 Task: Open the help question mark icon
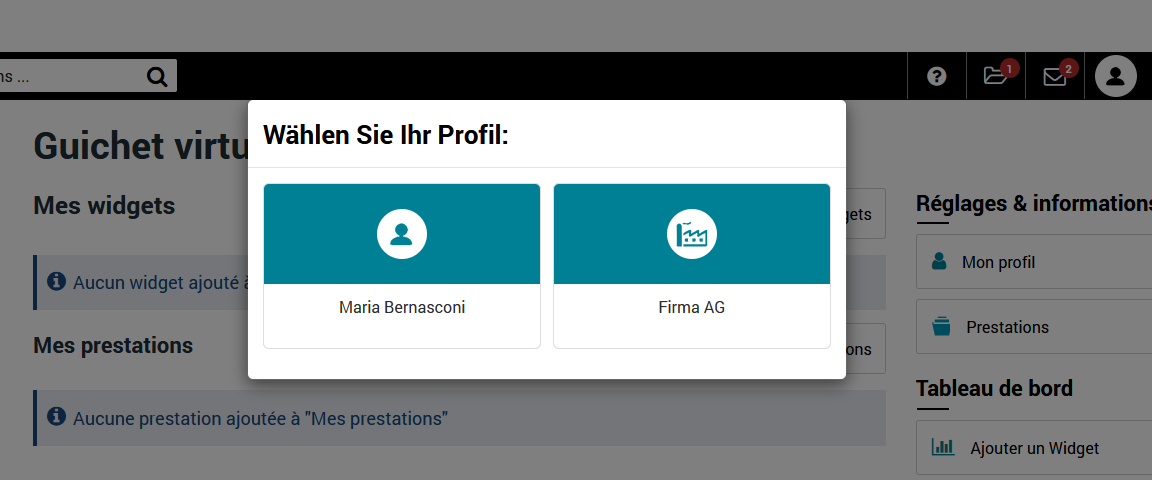(x=936, y=76)
